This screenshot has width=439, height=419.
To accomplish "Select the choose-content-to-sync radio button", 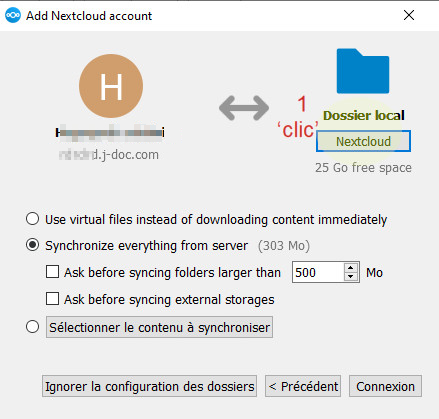I will click(32, 327).
